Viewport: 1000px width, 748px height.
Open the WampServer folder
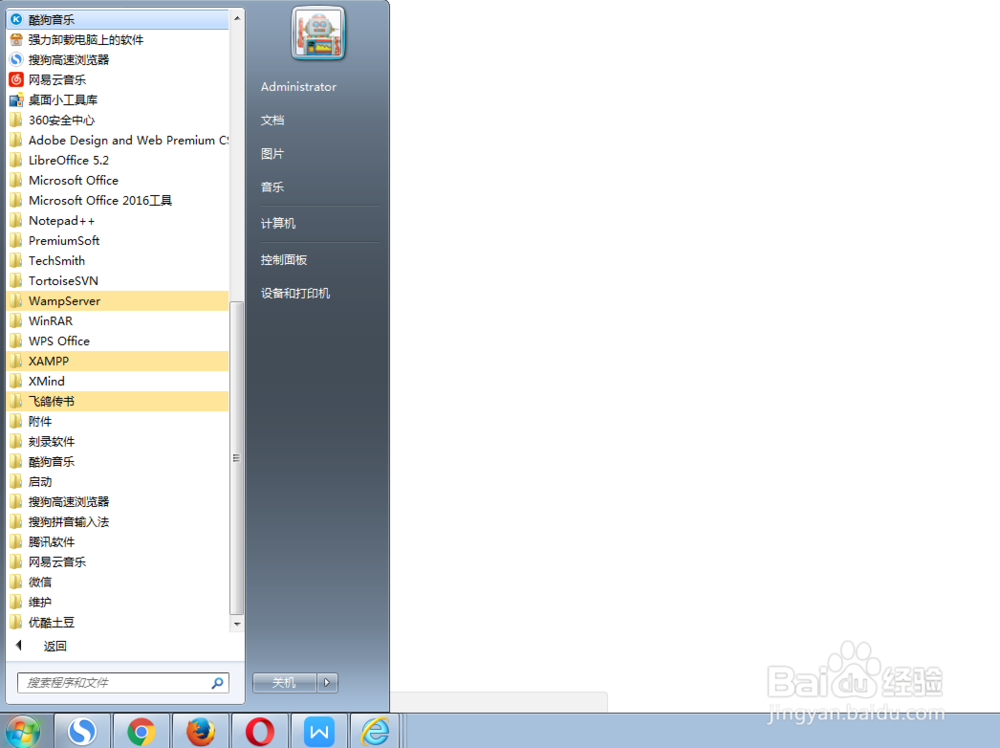click(117, 301)
